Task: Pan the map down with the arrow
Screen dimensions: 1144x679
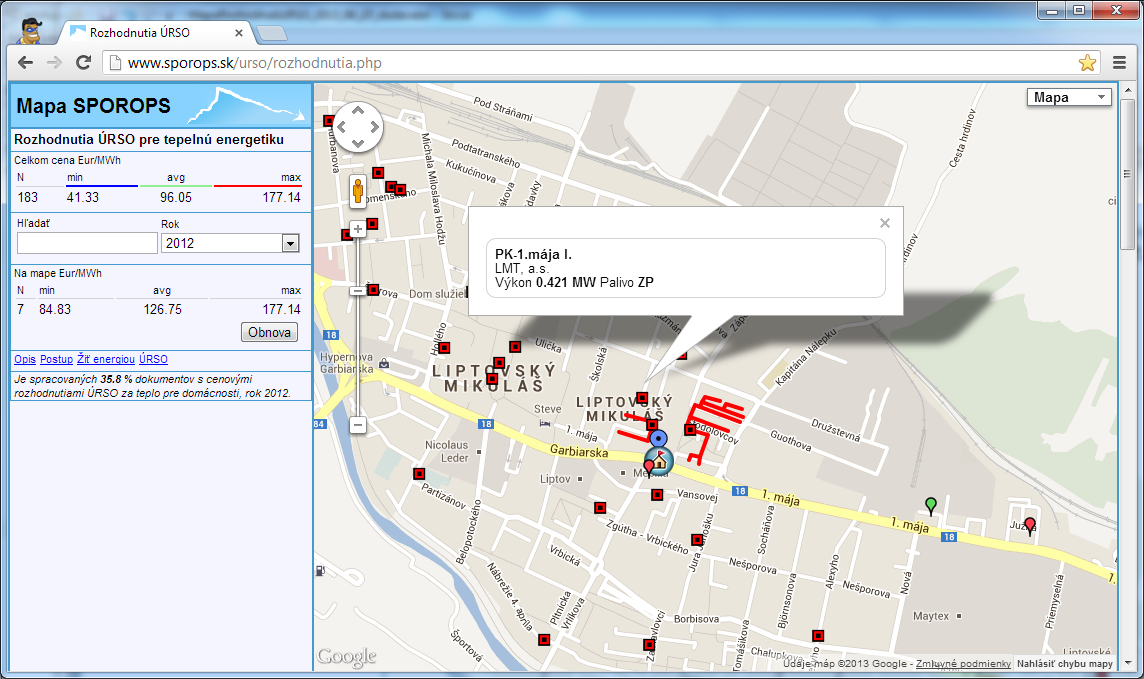Action: 358,143
